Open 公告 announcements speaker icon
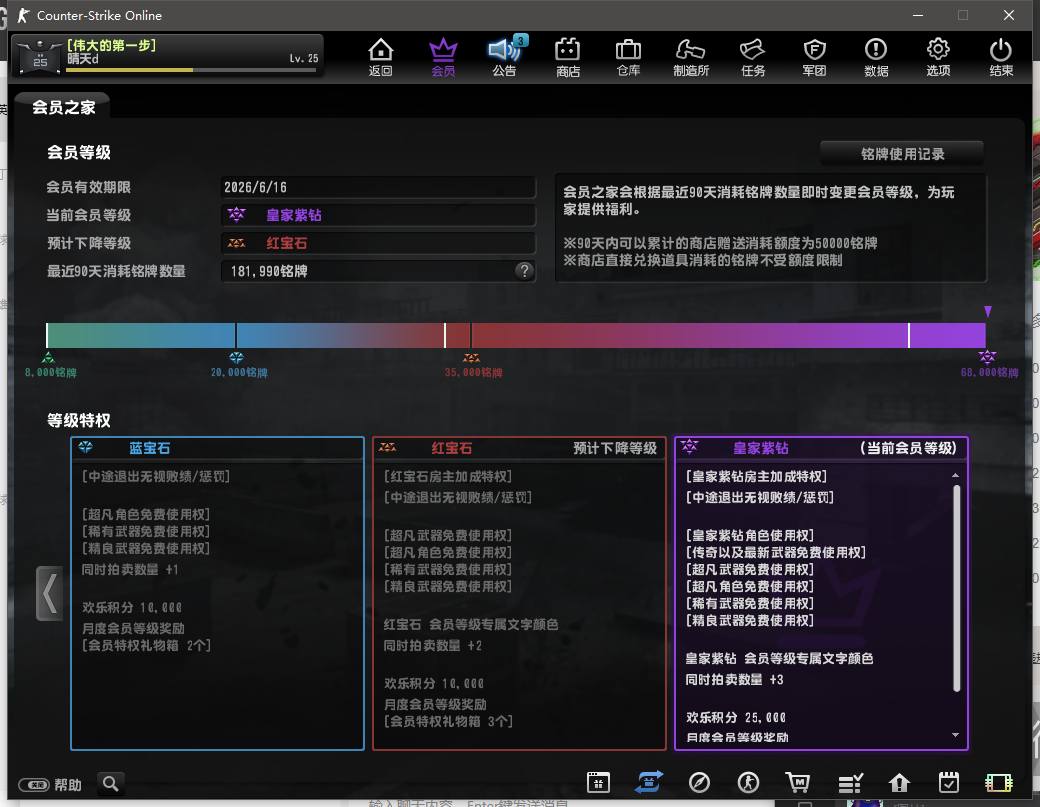 [x=505, y=57]
